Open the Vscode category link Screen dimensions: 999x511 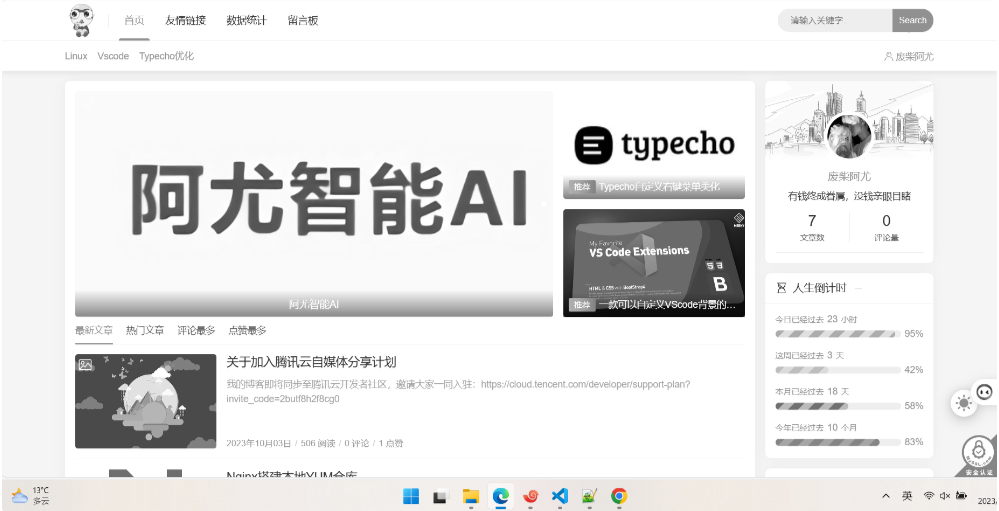click(x=113, y=56)
